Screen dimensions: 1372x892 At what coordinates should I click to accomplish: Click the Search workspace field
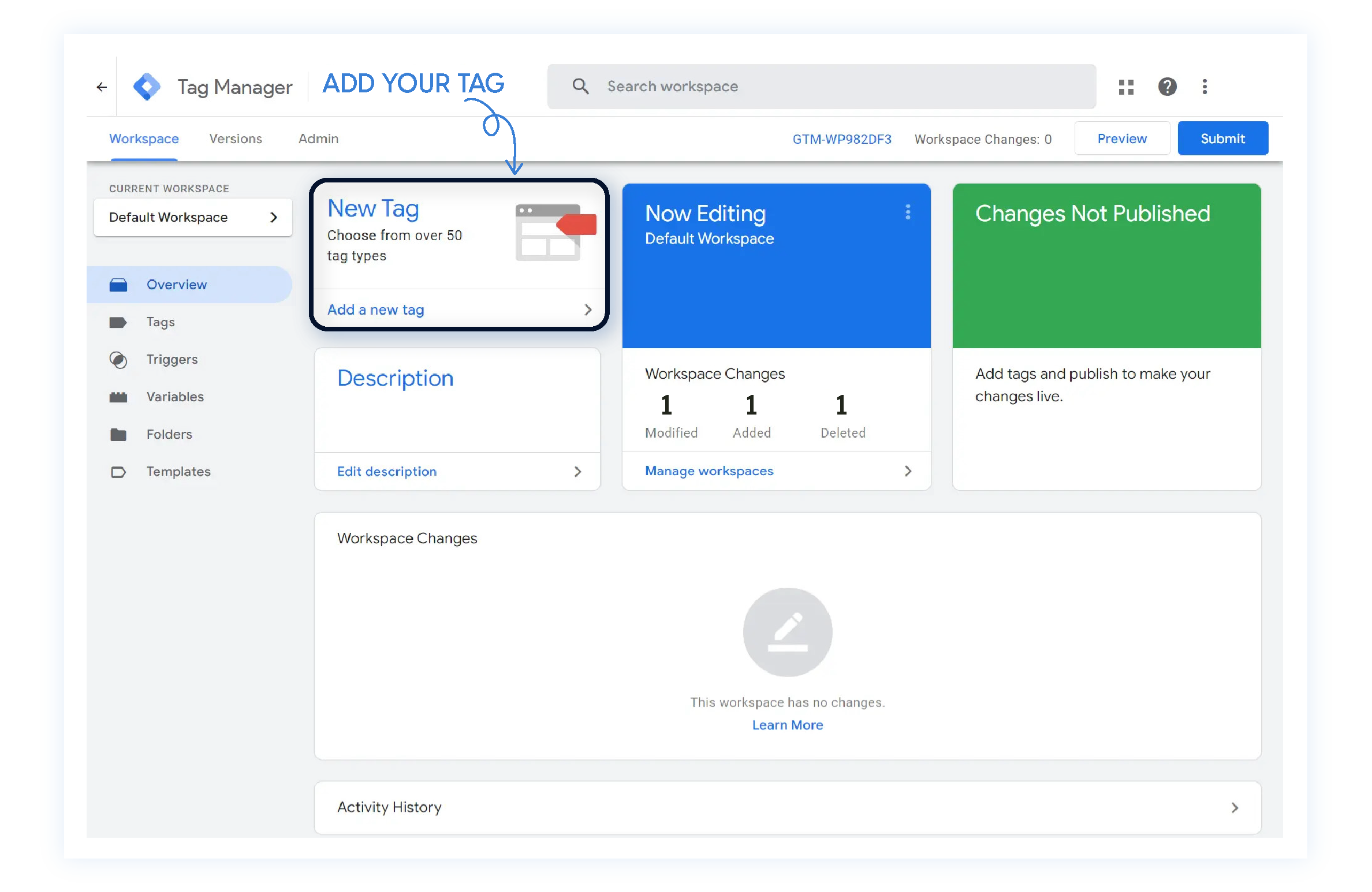pyautogui.click(x=821, y=87)
